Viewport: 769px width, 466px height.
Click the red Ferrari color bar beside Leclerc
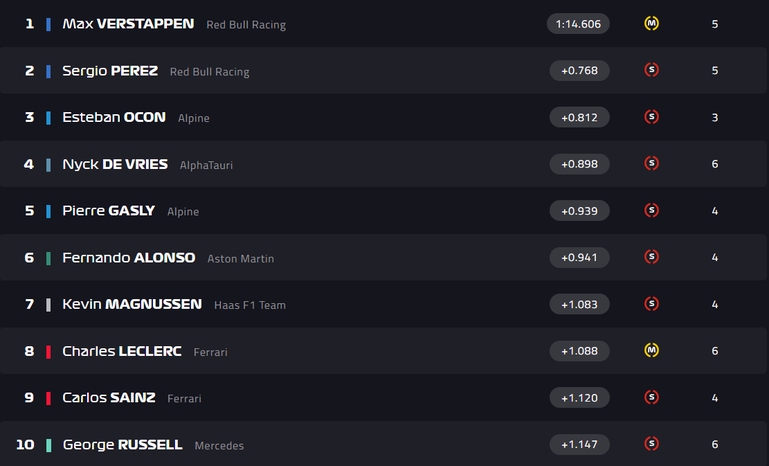[x=49, y=352]
